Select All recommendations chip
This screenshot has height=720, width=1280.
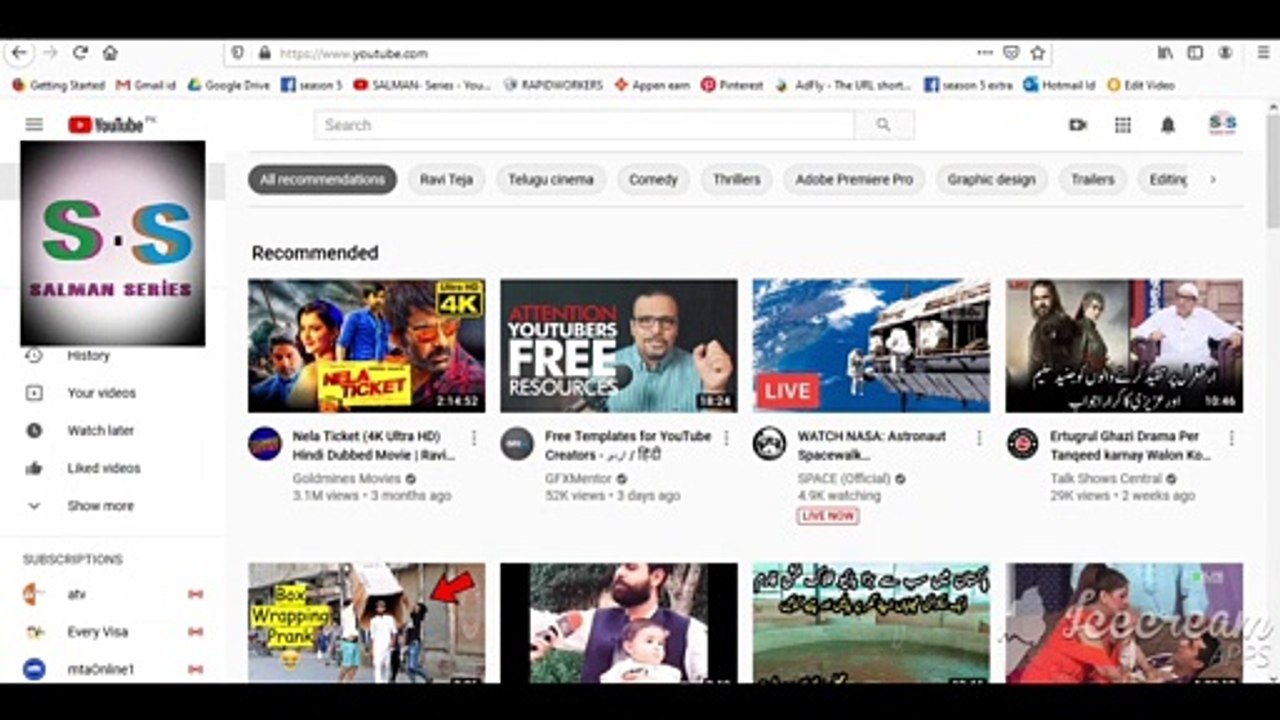(322, 180)
